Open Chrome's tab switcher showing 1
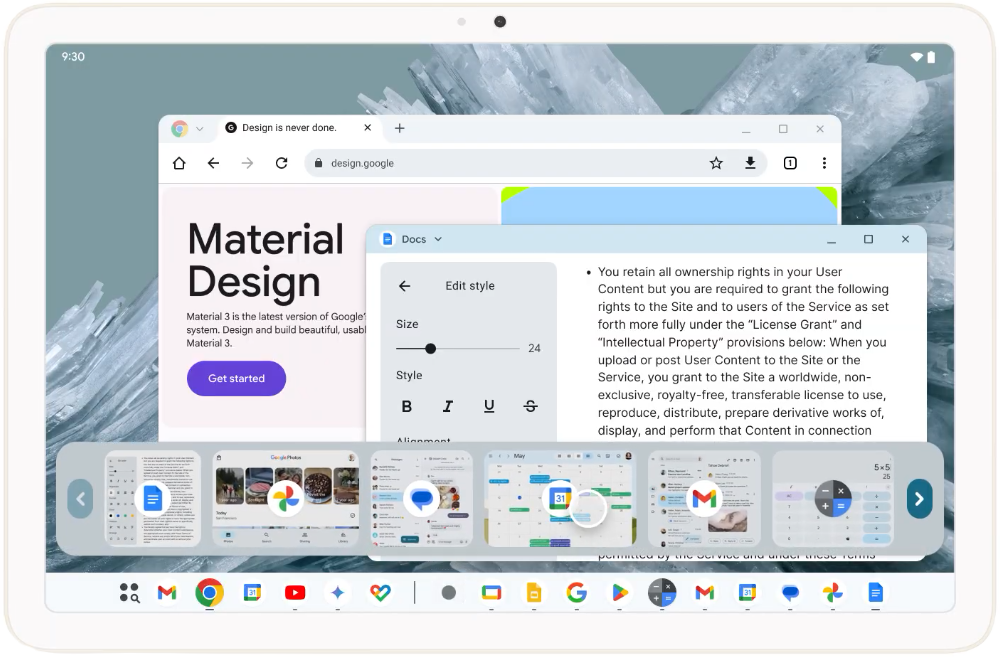 click(790, 163)
